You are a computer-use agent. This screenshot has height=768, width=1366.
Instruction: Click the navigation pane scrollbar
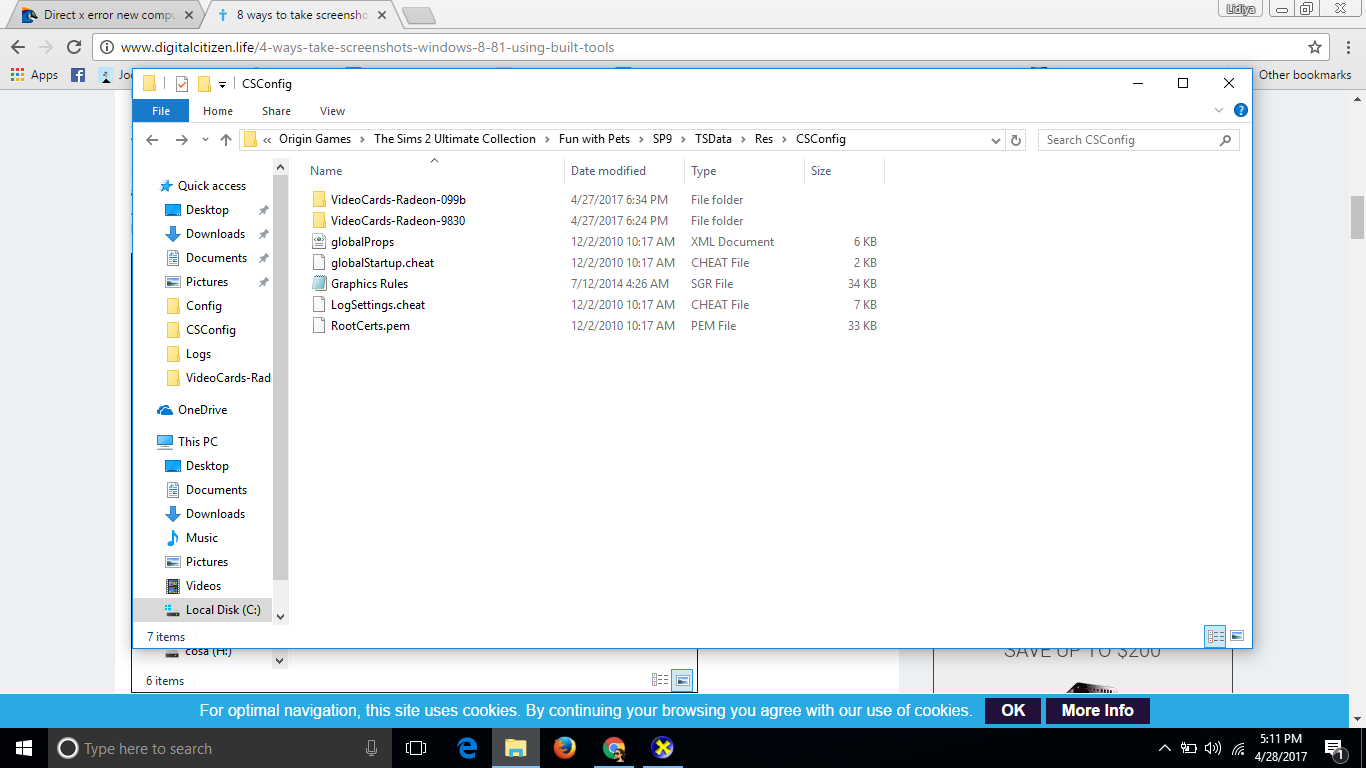click(x=280, y=400)
